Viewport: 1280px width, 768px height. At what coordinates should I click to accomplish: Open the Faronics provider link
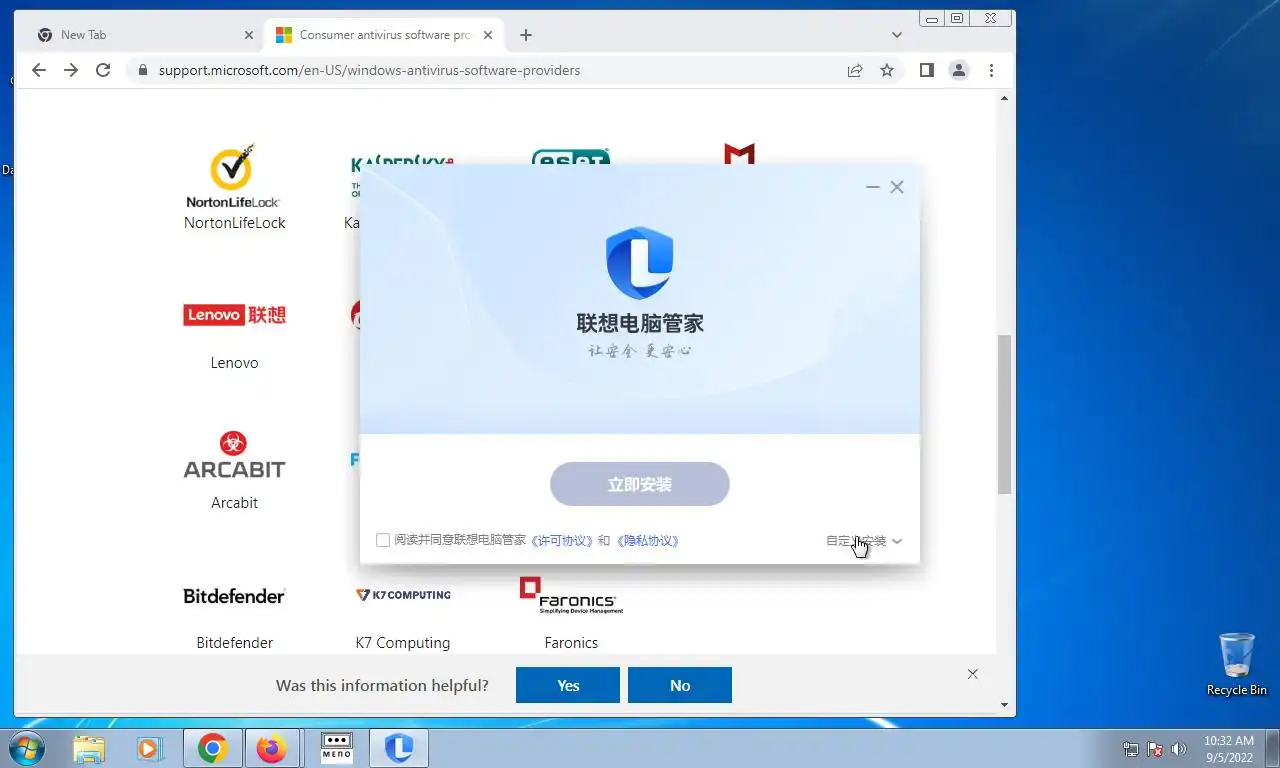point(571,643)
